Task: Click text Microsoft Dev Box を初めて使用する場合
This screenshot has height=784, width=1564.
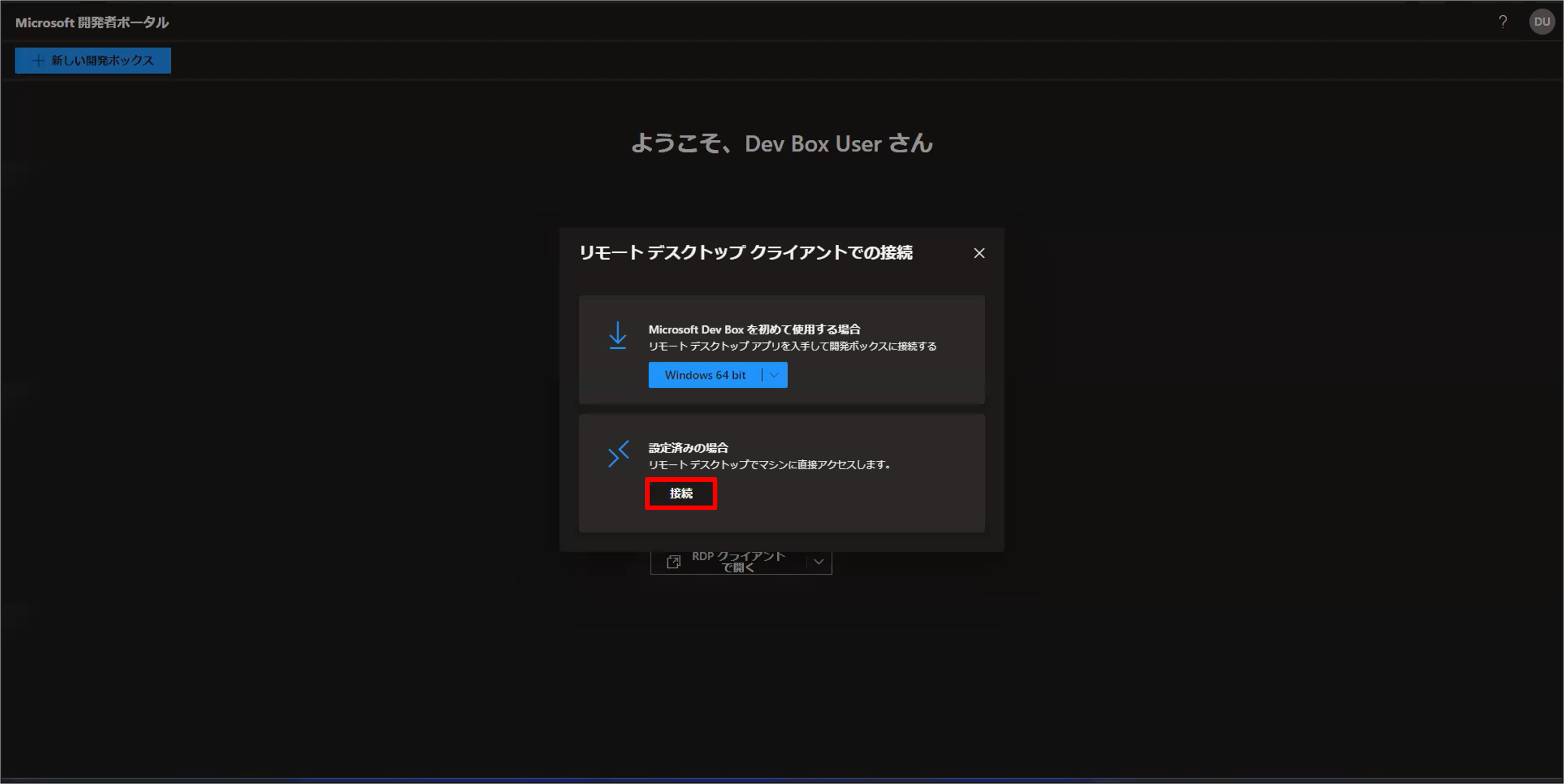Action: 754,329
